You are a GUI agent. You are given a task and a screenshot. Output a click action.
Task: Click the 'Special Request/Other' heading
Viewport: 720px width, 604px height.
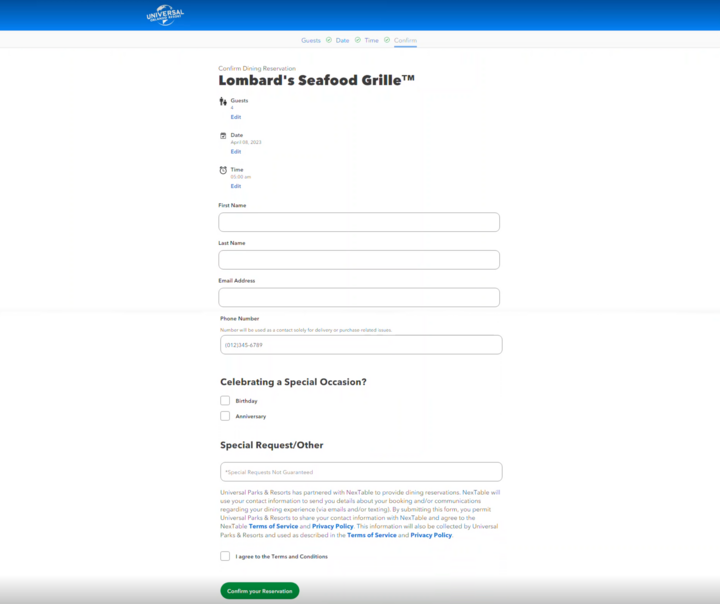pos(272,445)
